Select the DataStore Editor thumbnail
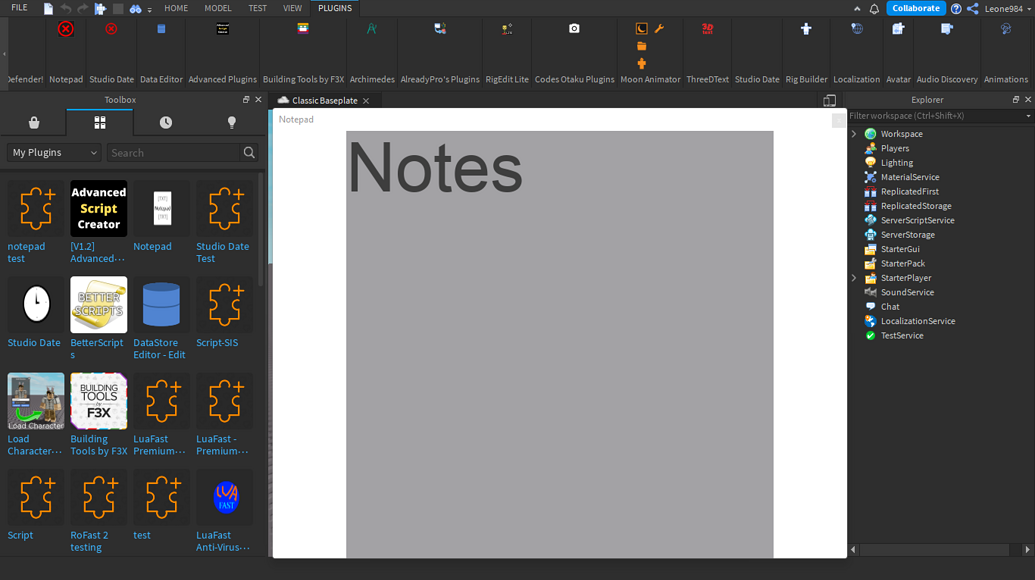 point(161,305)
